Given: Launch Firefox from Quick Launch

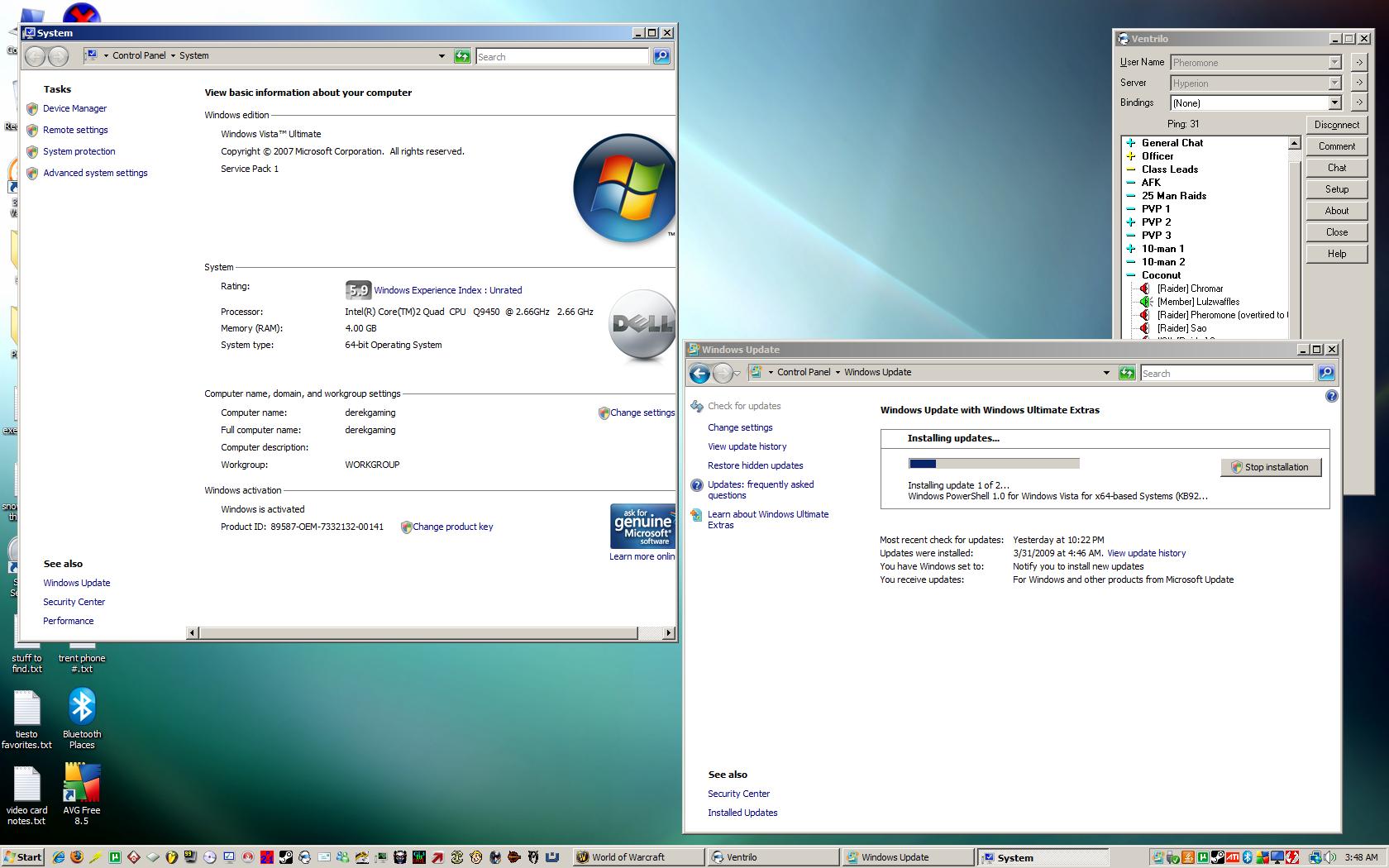Looking at the screenshot, I should point(77,857).
